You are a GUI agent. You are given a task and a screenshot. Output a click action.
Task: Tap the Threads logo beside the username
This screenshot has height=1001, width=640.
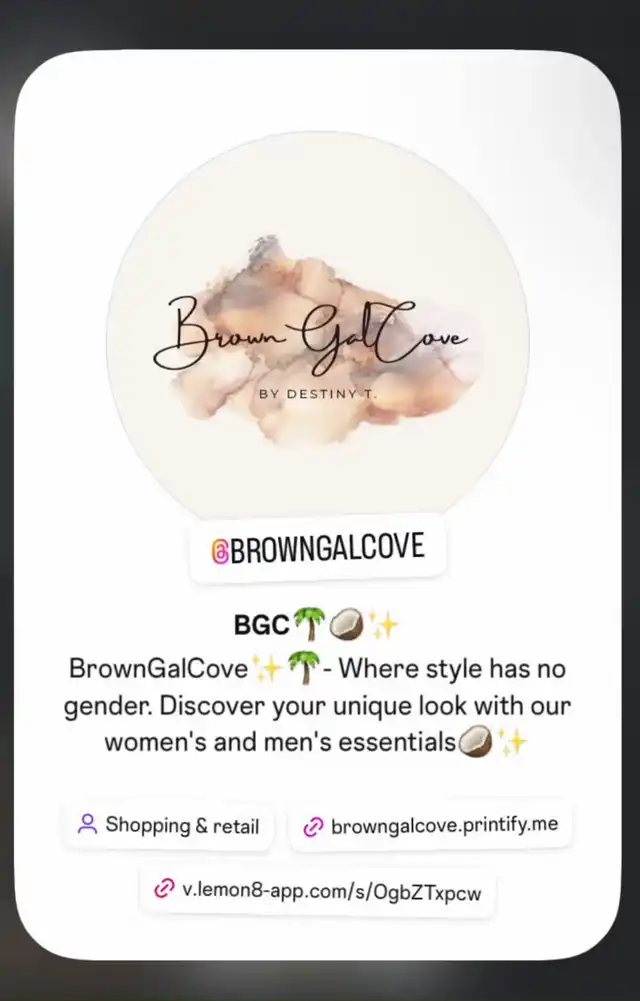tap(219, 551)
